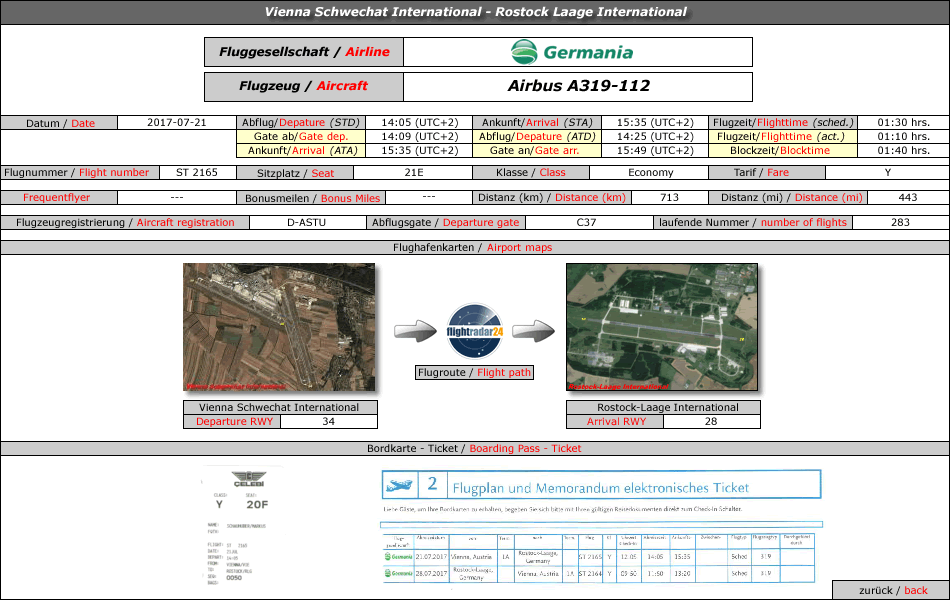
Task: Click distance in km value 713
Action: point(669,198)
